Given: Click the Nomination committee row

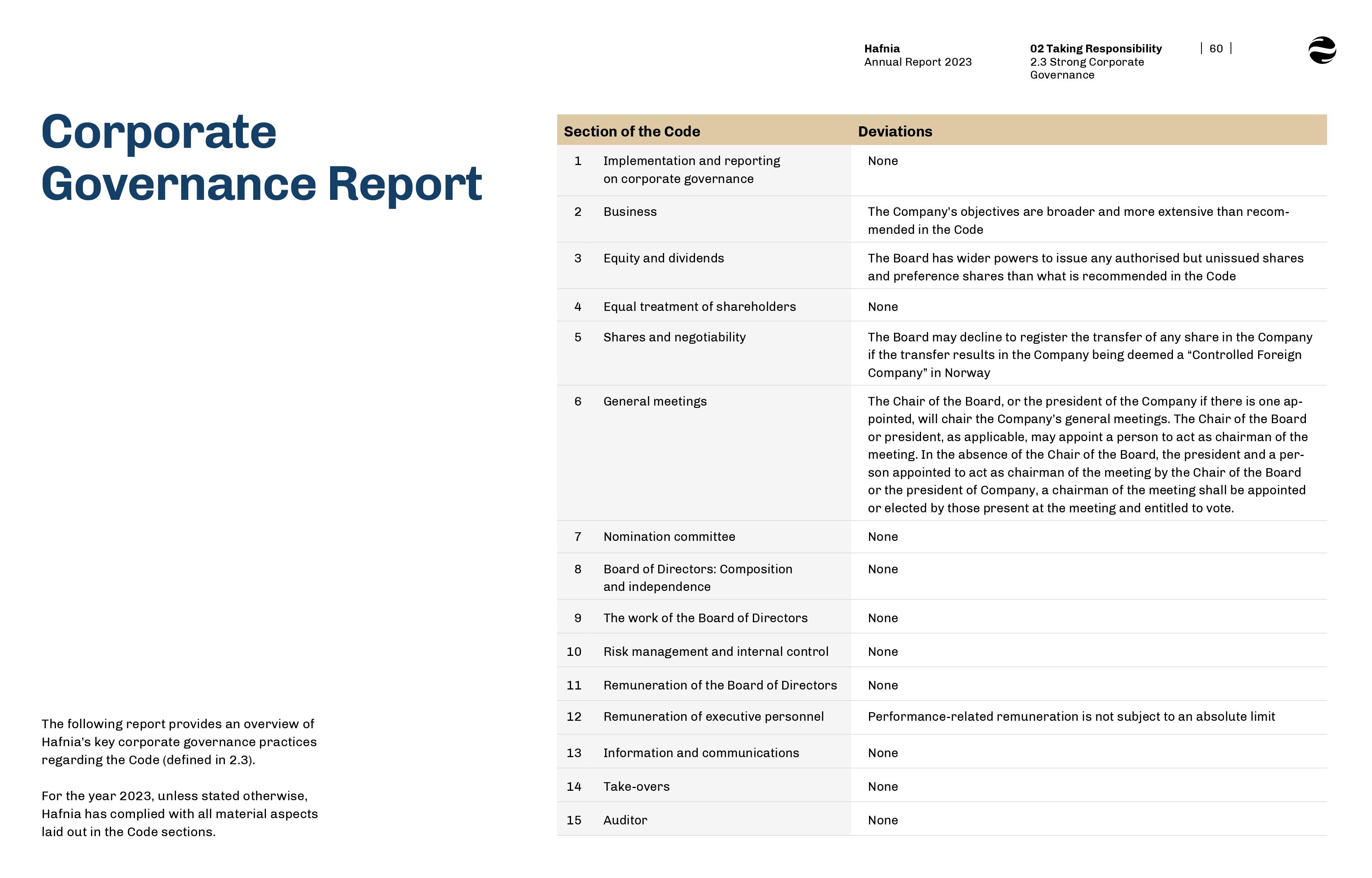Looking at the screenshot, I should coord(669,537).
